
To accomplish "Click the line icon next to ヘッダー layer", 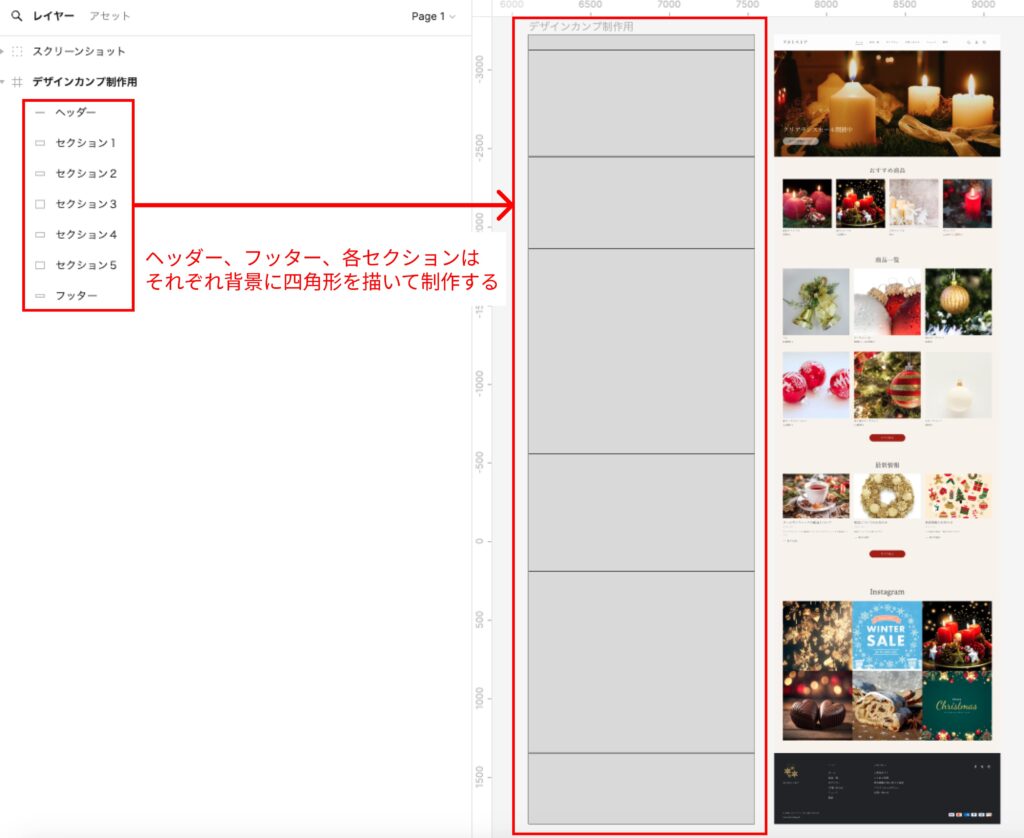I will coord(40,113).
